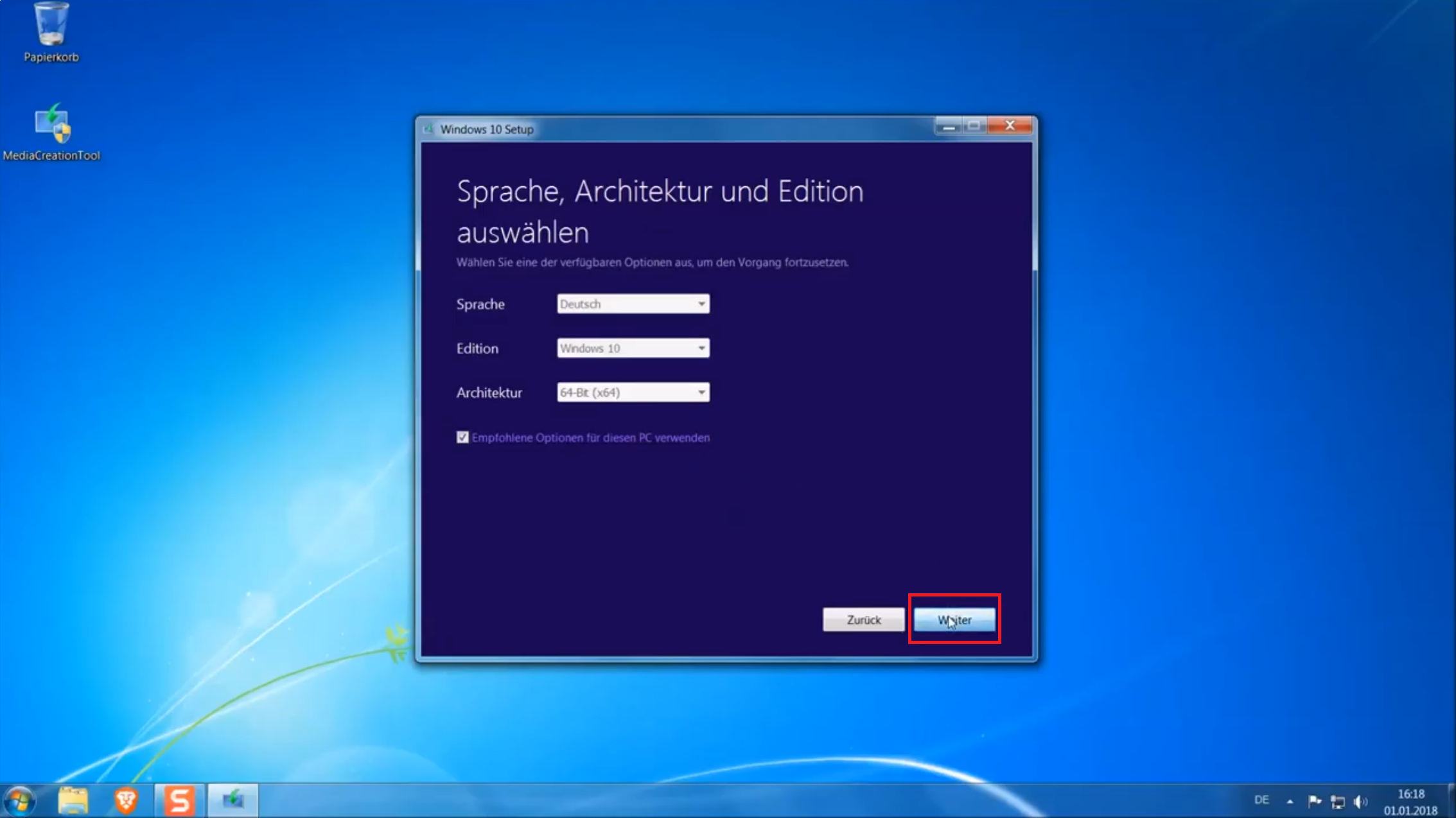Click the Architektur label
Image resolution: width=1456 pixels, height=818 pixels.
point(489,392)
